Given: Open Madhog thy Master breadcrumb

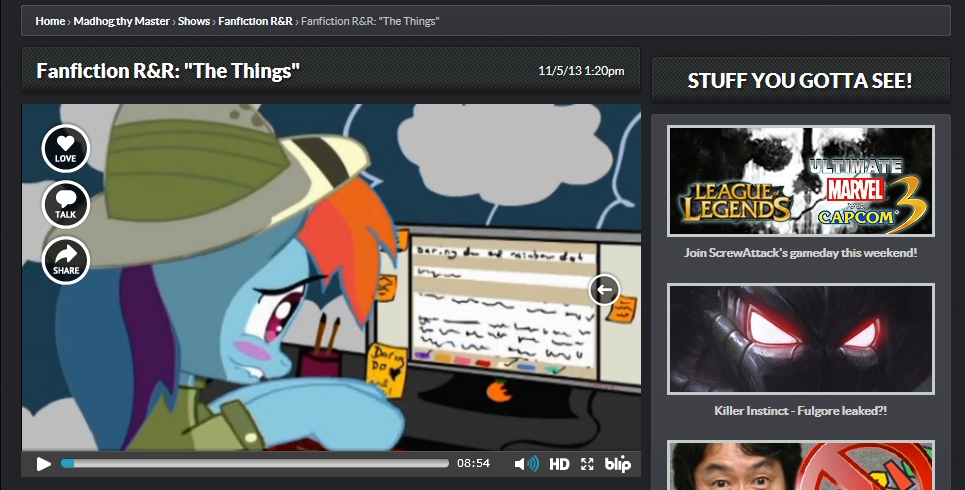Looking at the screenshot, I should tap(121, 21).
